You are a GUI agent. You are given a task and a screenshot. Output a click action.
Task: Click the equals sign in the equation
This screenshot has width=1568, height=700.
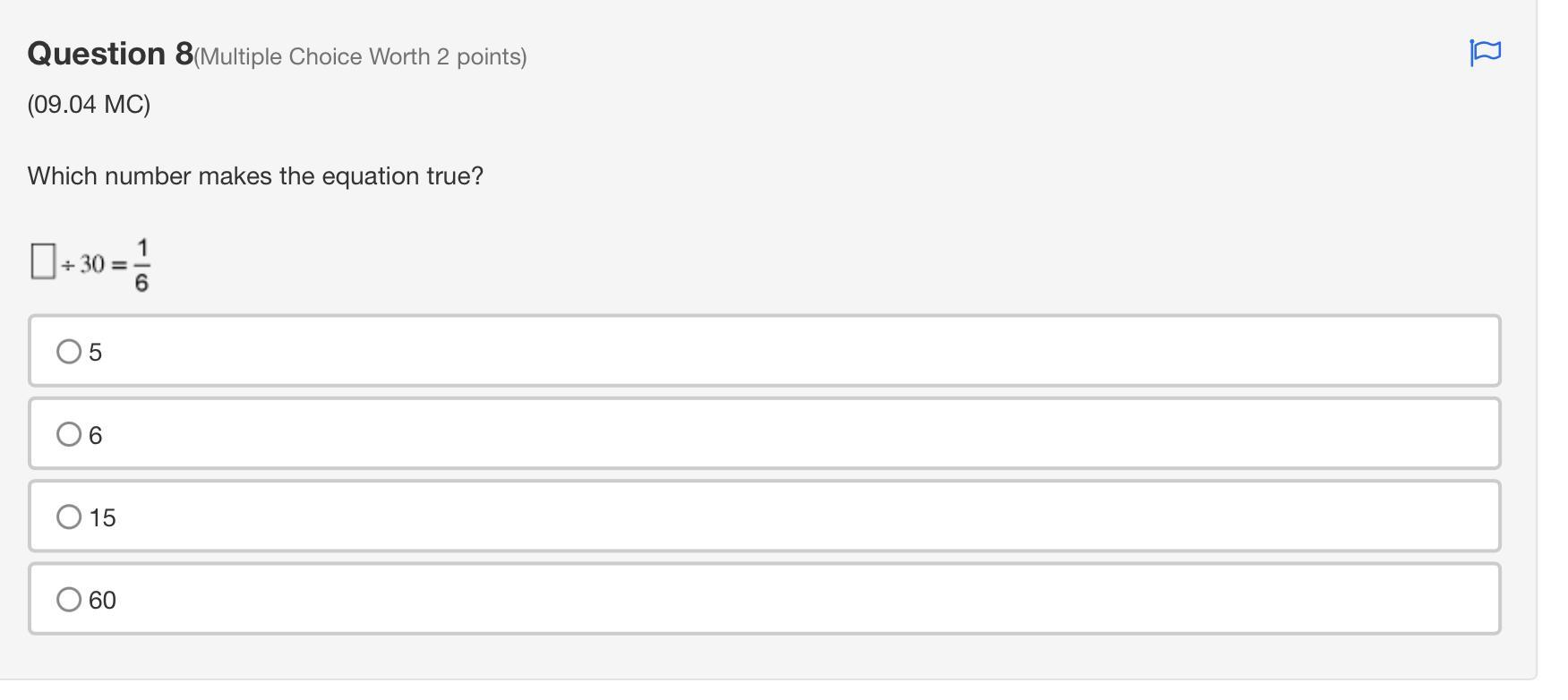[119, 265]
